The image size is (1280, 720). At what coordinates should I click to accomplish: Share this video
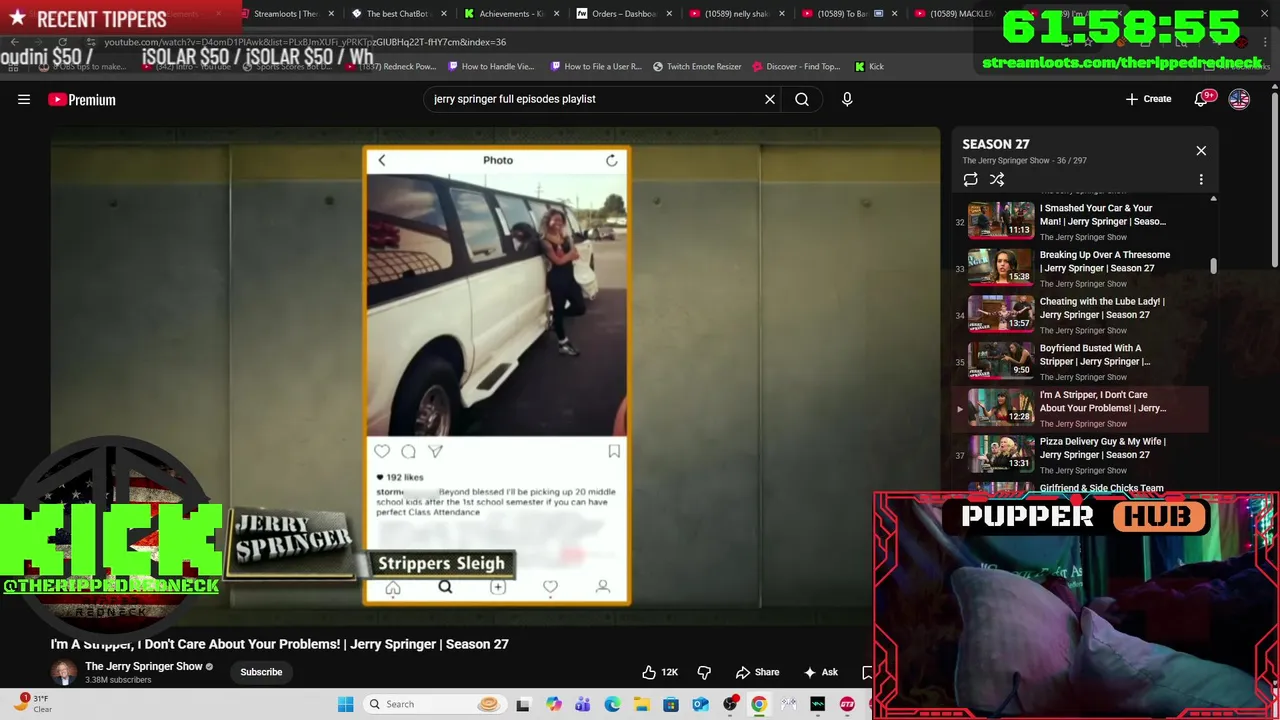point(757,672)
